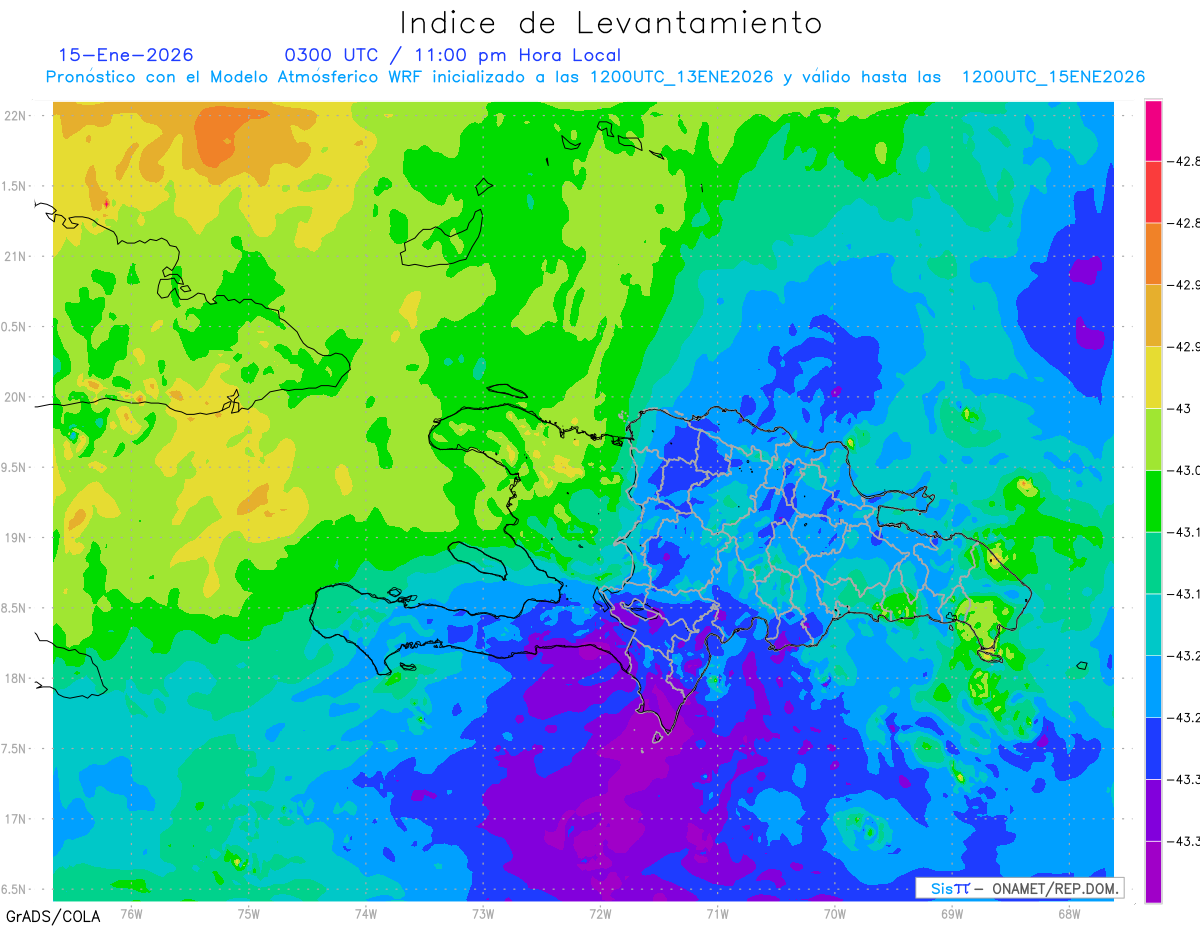Click the '21N' latitude label
Image resolution: width=1200 pixels, height=927 pixels.
click(17, 256)
